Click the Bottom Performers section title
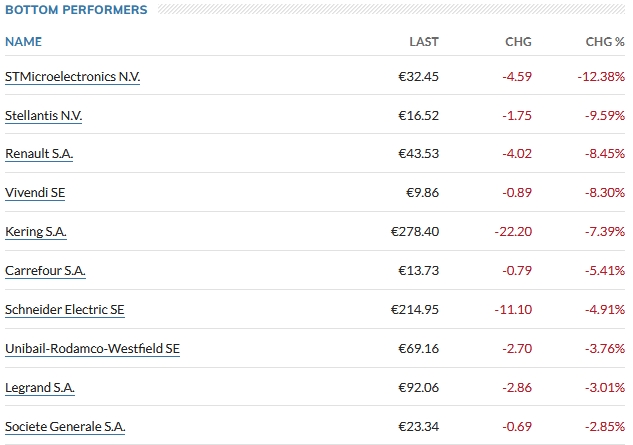 [x=76, y=10]
